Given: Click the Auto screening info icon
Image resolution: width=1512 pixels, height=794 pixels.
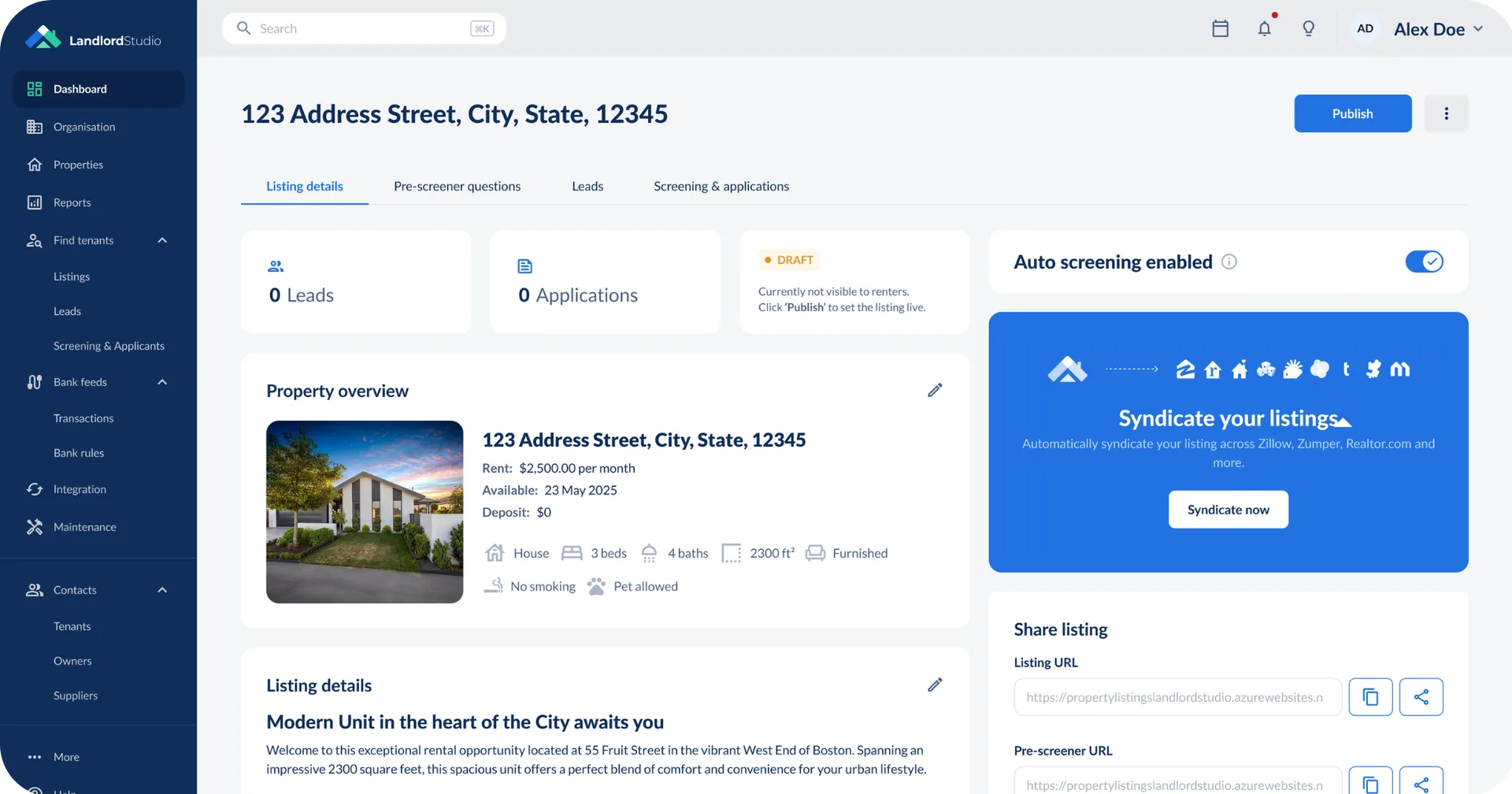Looking at the screenshot, I should [x=1228, y=262].
